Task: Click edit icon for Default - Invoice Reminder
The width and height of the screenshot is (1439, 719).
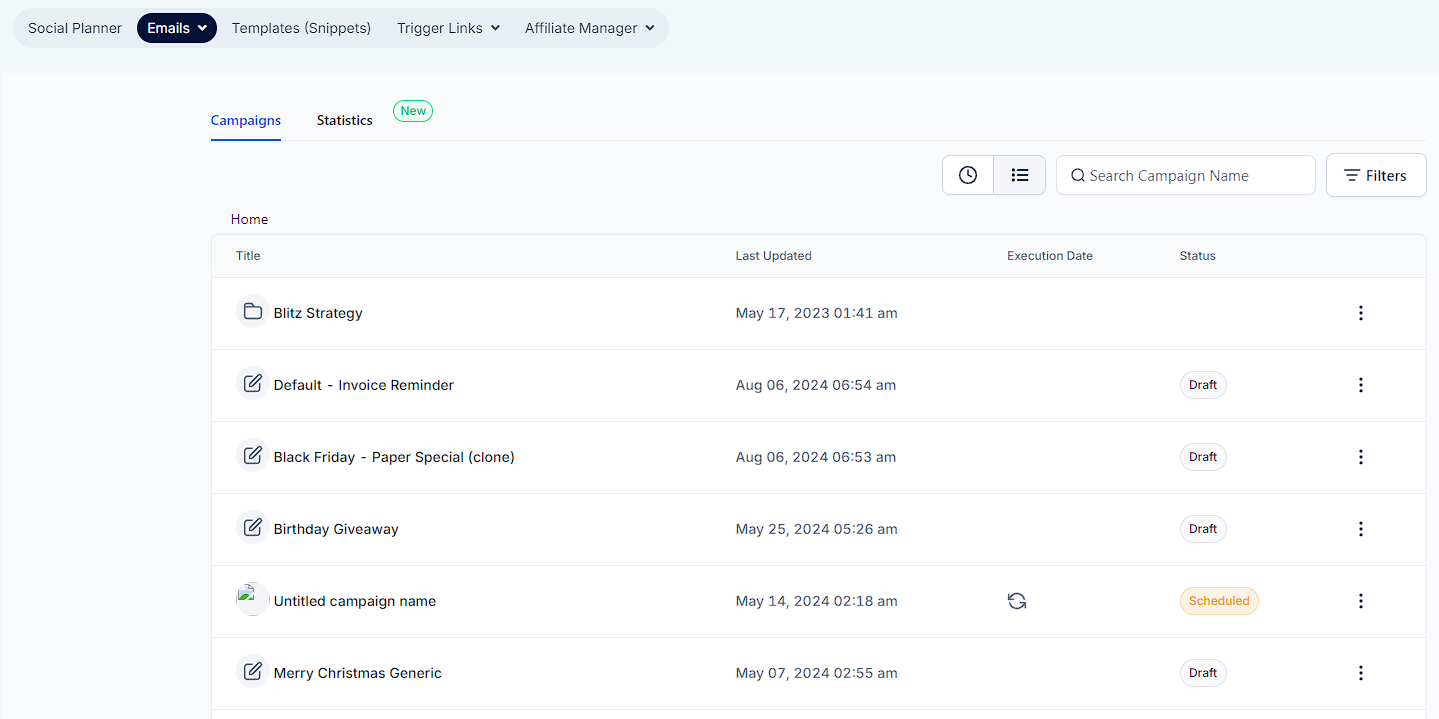Action: click(x=253, y=384)
